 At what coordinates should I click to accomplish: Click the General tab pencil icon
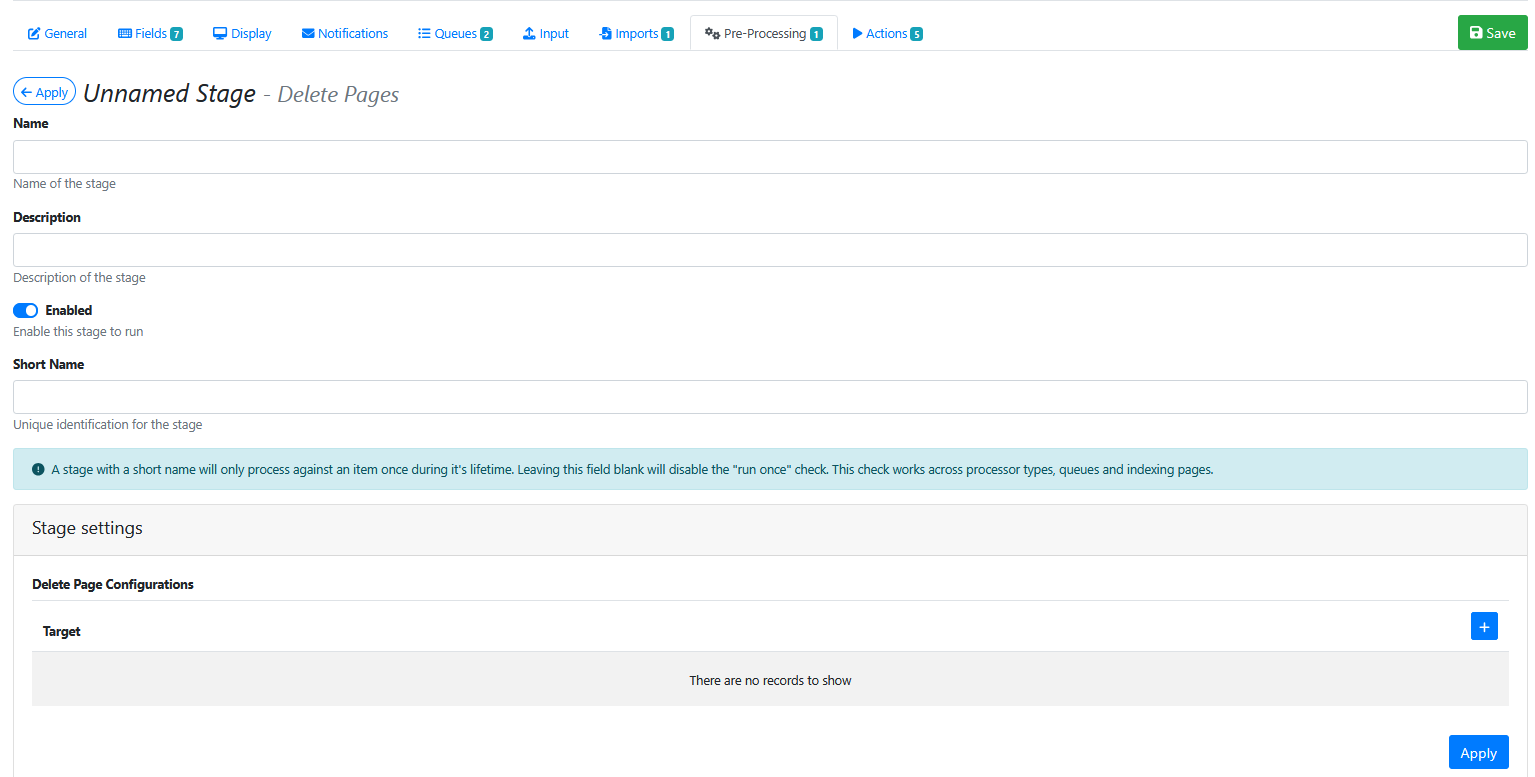pyautogui.click(x=34, y=34)
